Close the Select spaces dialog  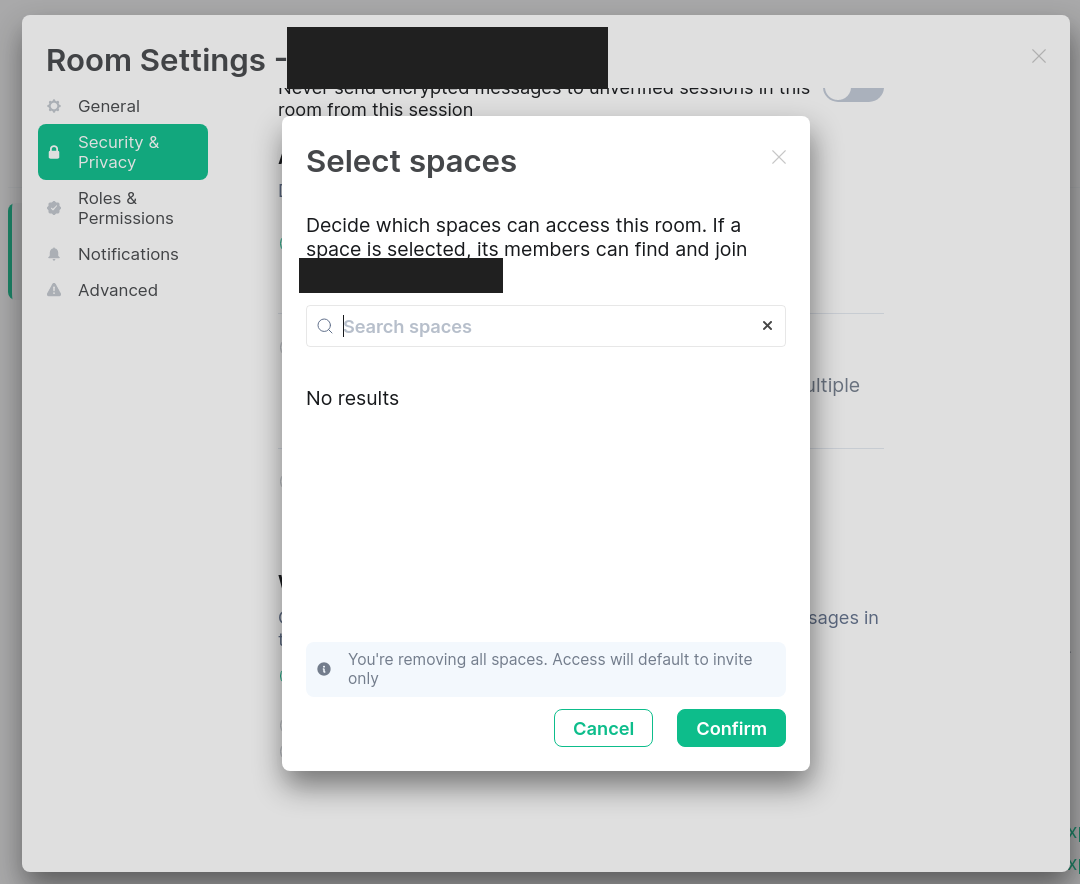tap(778, 157)
